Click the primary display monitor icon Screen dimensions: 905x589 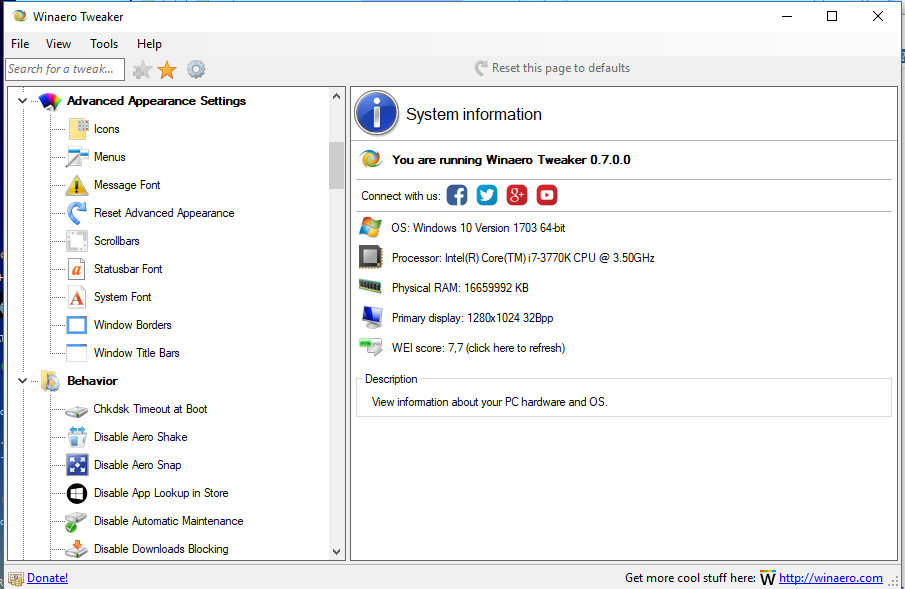pyautogui.click(x=372, y=317)
